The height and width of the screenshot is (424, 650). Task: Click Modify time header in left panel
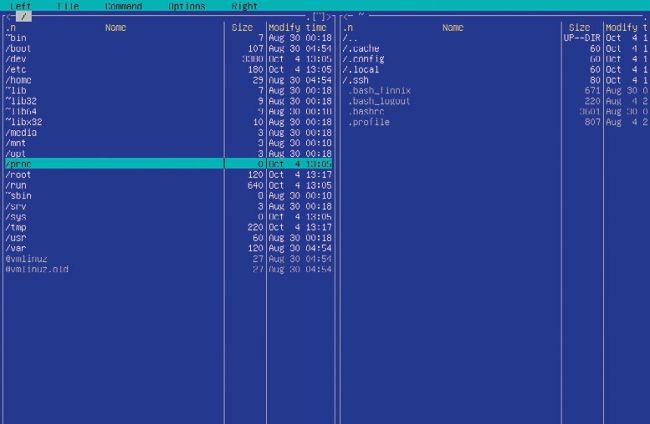pos(300,28)
